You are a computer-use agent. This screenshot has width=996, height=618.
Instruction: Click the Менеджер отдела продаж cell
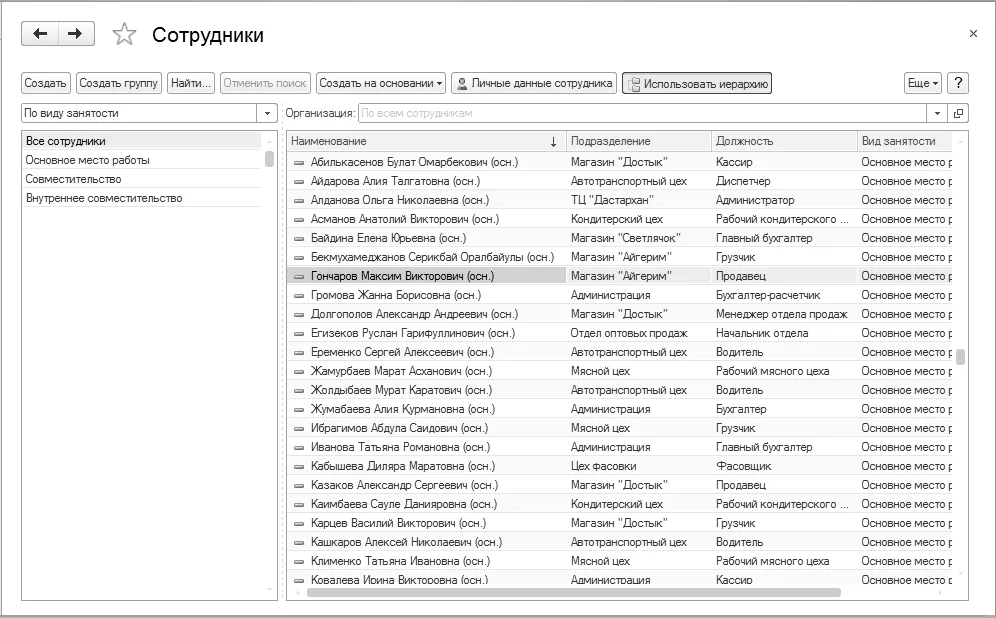(x=783, y=314)
